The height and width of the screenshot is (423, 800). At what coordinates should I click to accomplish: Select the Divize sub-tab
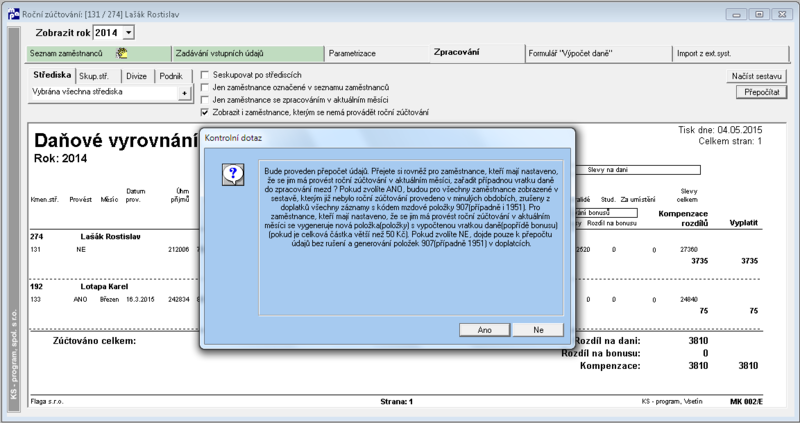pos(137,76)
